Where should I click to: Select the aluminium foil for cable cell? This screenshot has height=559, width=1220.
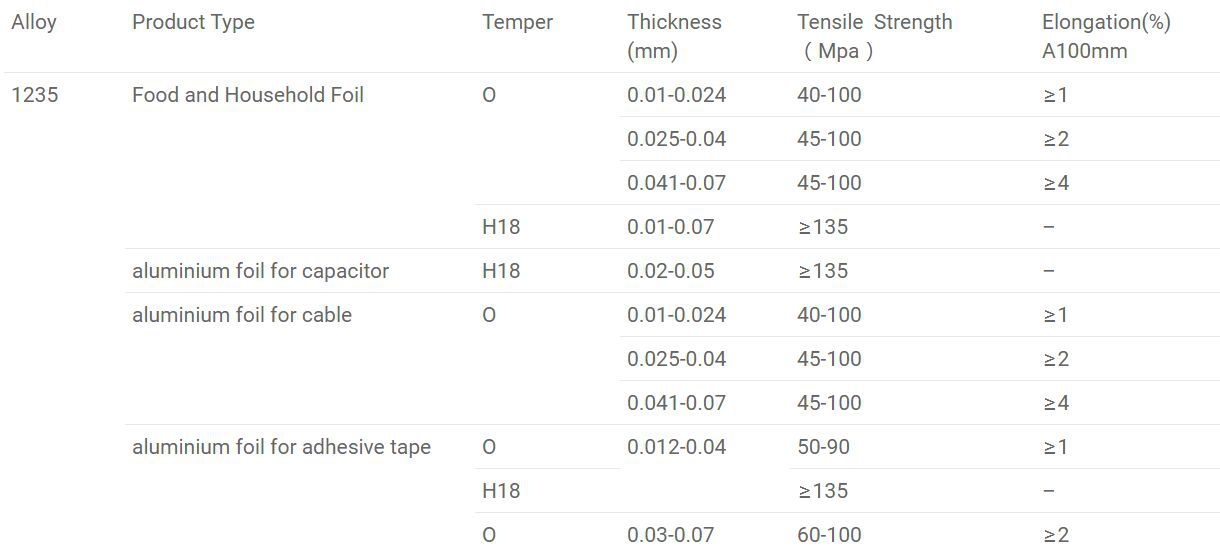coord(242,315)
